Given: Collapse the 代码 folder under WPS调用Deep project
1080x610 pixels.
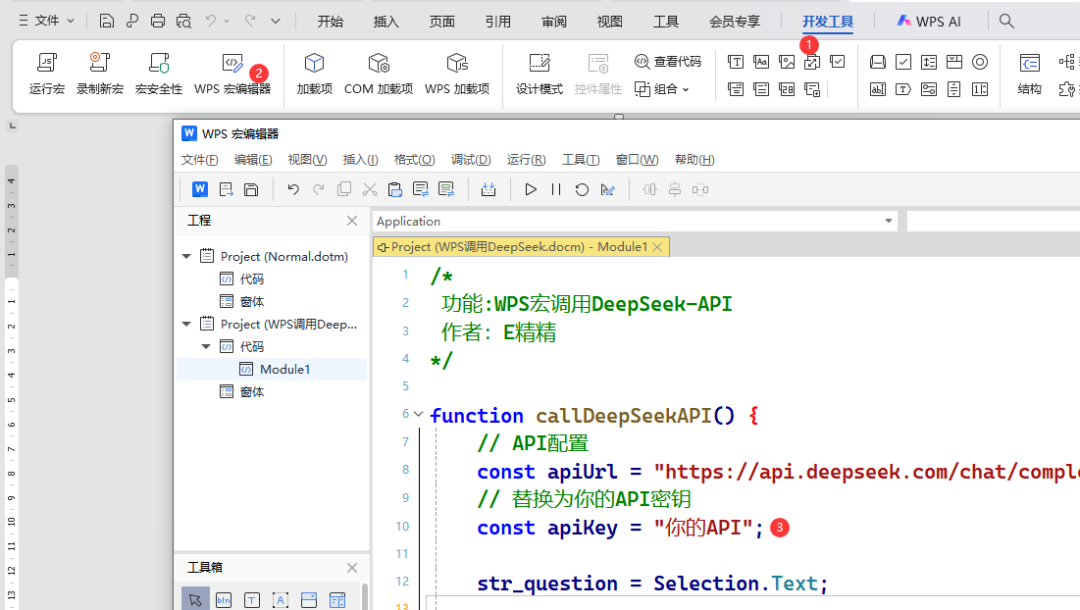Looking at the screenshot, I should 206,346.
